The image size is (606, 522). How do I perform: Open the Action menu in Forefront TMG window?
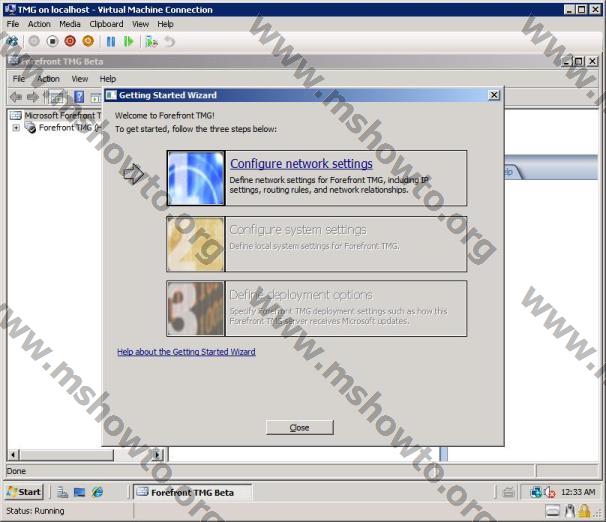pyautogui.click(x=48, y=79)
